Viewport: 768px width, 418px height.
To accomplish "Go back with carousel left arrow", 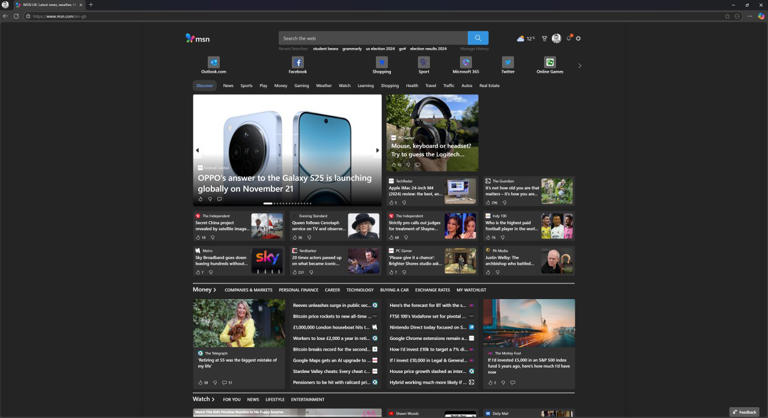I will coord(197,150).
